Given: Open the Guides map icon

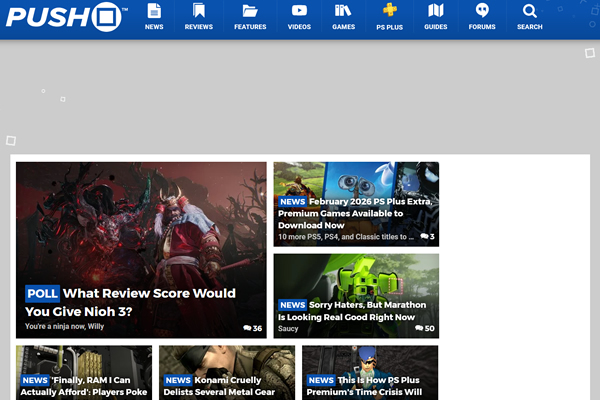Looking at the screenshot, I should coord(435,11).
